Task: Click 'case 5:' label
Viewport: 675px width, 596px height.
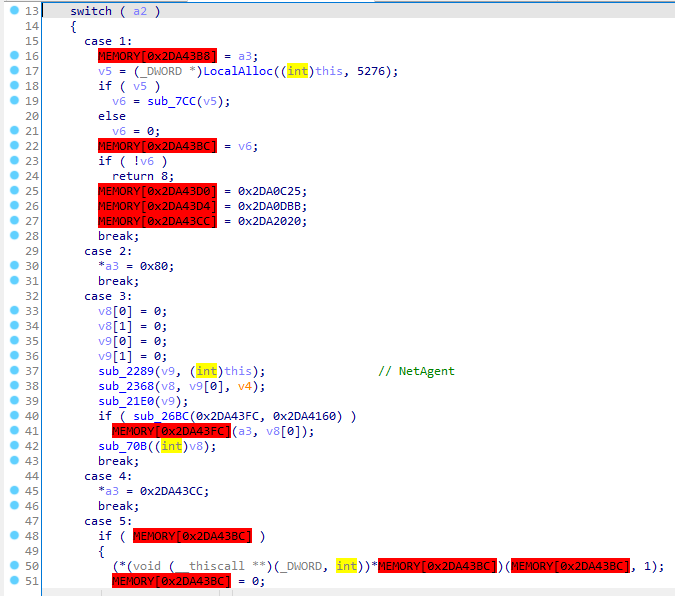Action: tap(108, 521)
